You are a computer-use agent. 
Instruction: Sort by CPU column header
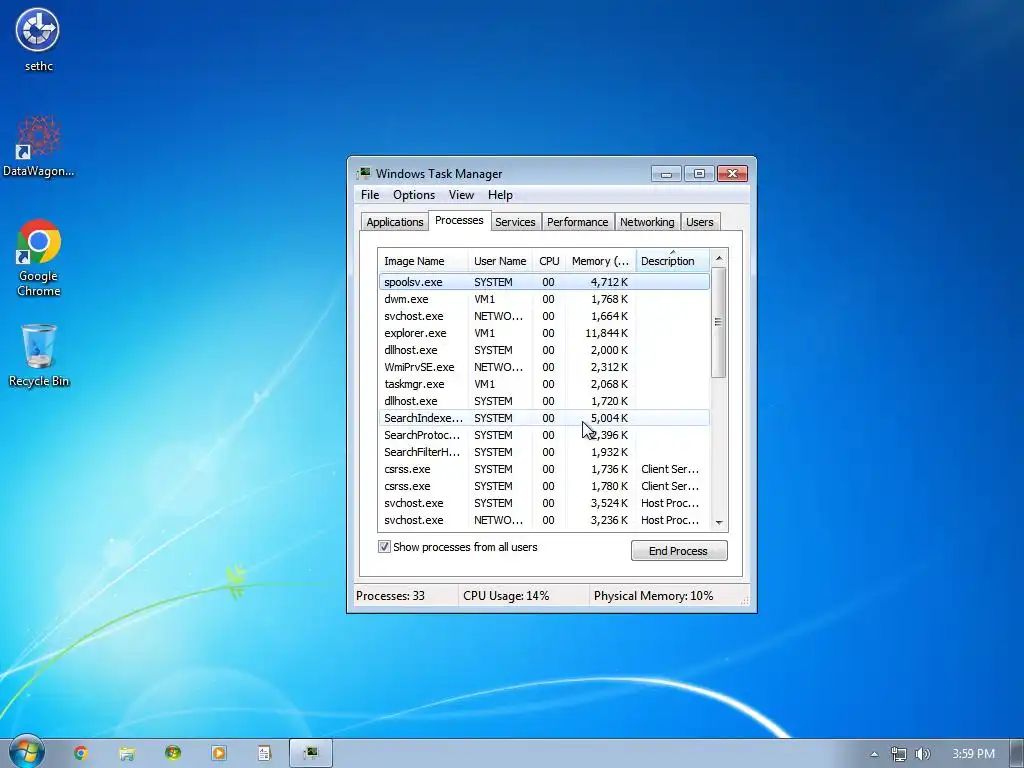coord(549,261)
